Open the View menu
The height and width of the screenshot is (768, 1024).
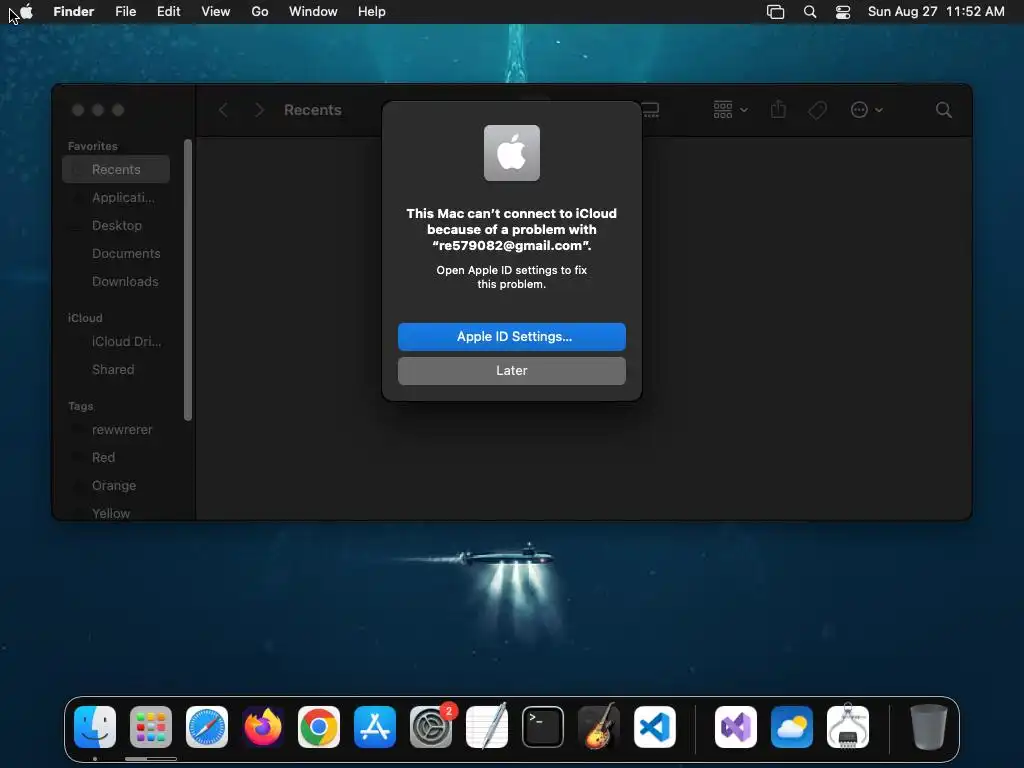click(x=216, y=12)
